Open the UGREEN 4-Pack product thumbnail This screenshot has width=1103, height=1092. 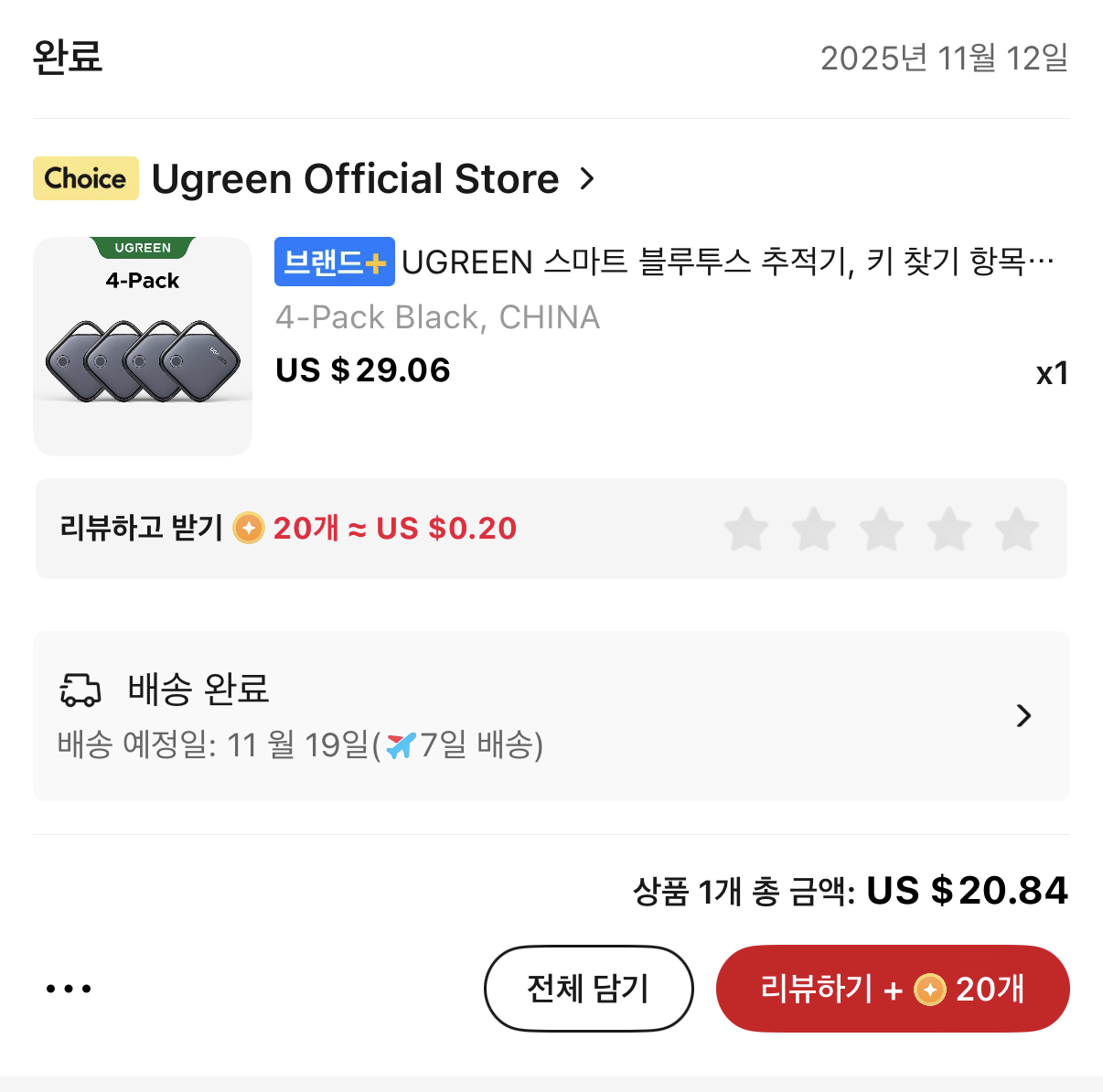click(x=143, y=346)
